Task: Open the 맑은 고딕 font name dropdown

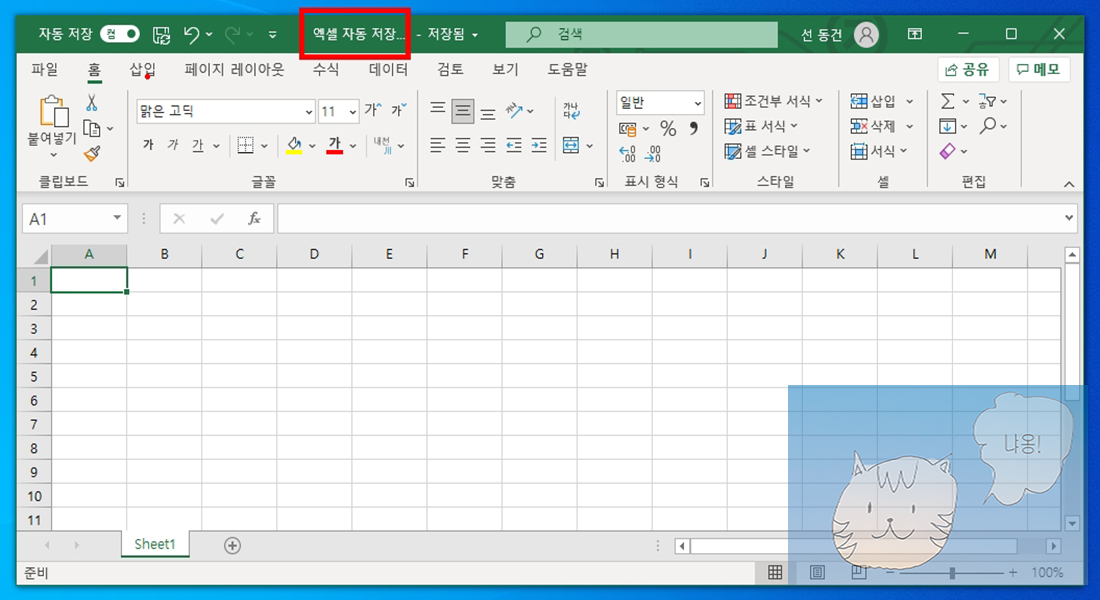Action: pos(309,112)
